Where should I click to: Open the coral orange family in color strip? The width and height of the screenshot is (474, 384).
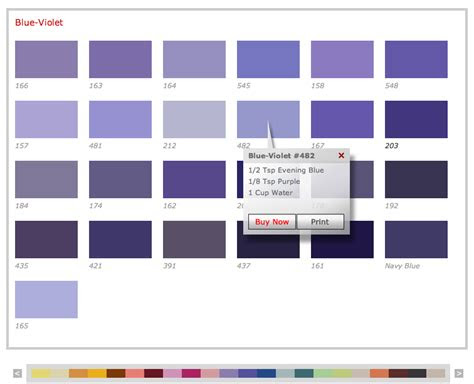tap(379, 373)
